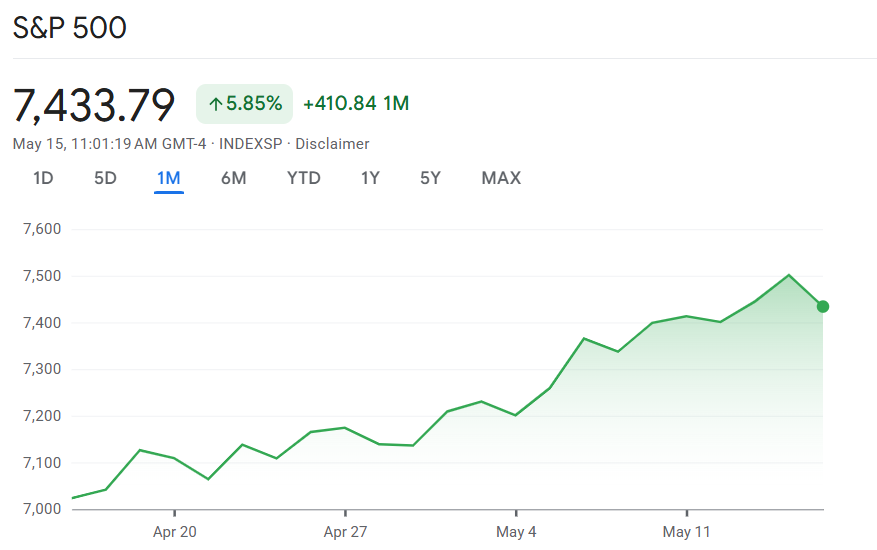Switch to the 1D time range tab
877x550 pixels.
(43, 178)
